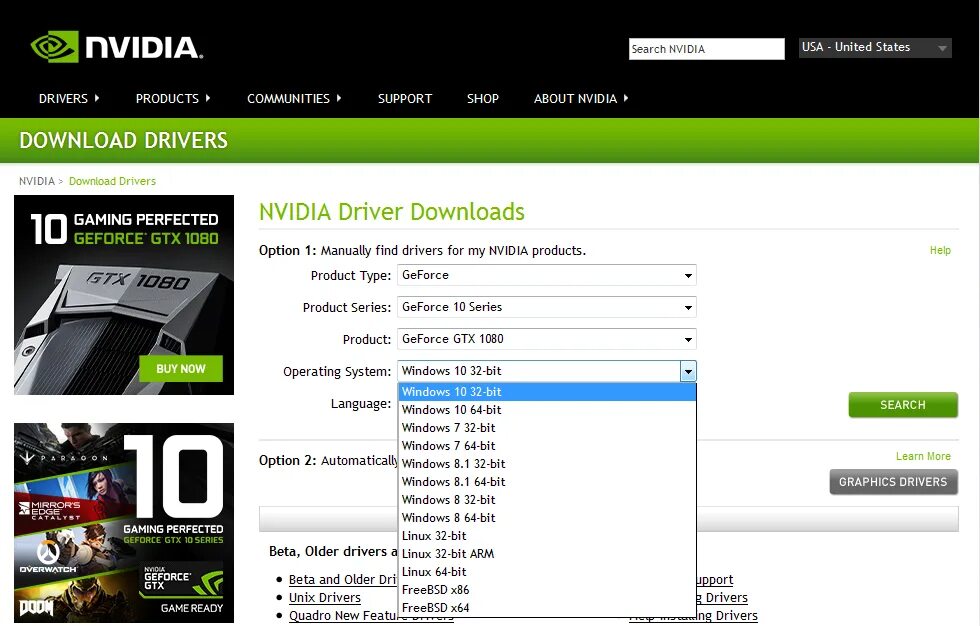This screenshot has height=626, width=980.
Task: Click the green SEARCH button
Action: click(902, 405)
